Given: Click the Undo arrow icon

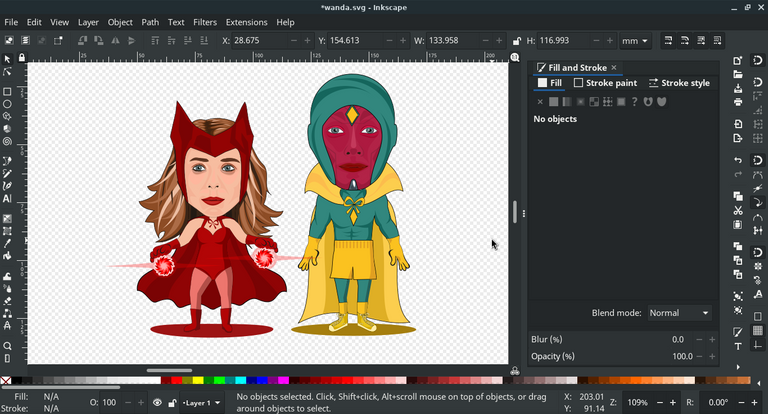Looking at the screenshot, I should [738, 160].
